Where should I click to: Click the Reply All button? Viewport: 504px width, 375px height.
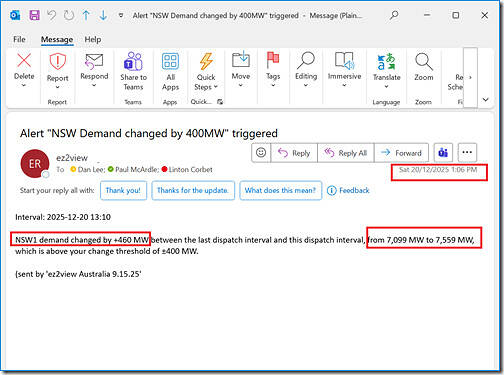point(346,153)
